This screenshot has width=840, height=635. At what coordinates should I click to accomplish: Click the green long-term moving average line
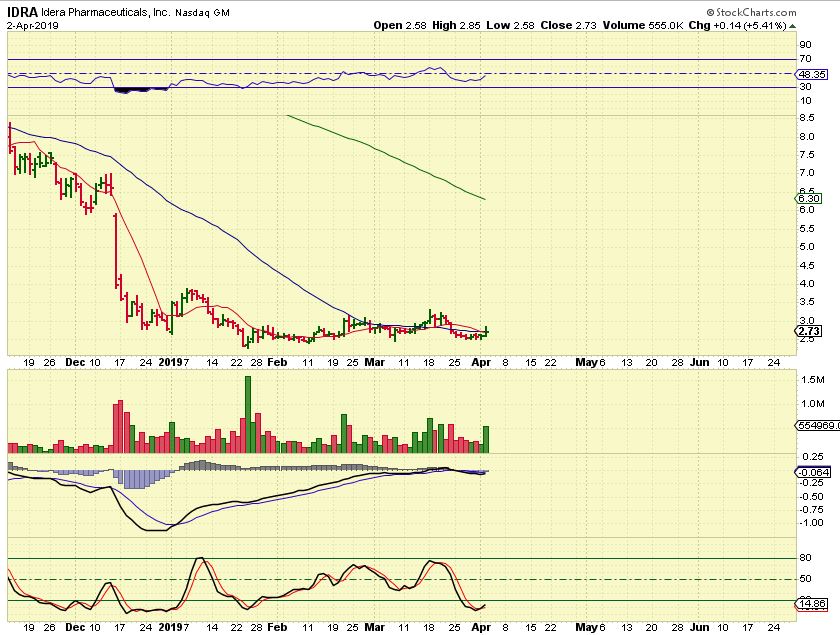coord(386,154)
